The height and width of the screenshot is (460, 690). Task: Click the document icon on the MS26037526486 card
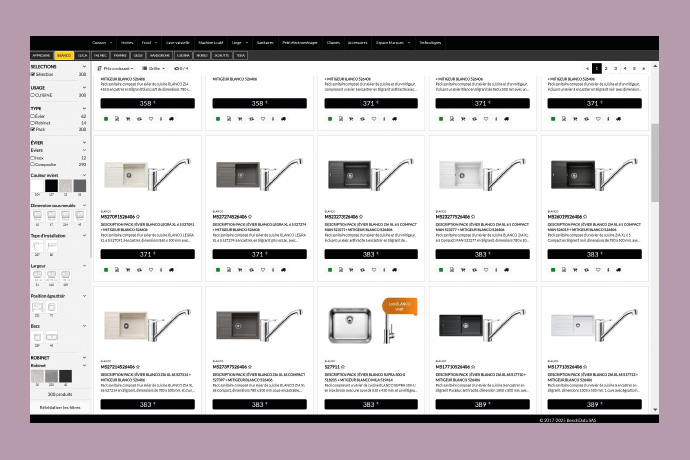(x=564, y=270)
